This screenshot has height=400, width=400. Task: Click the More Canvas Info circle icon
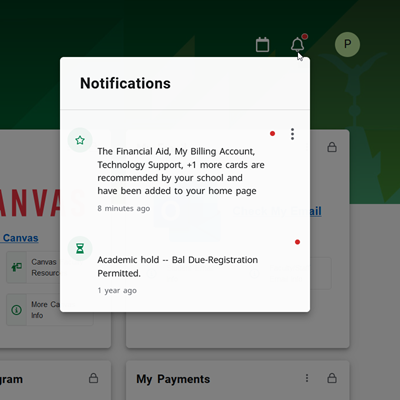16,310
